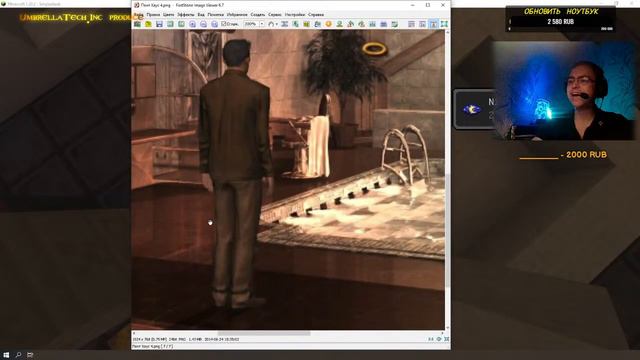This screenshot has width=640, height=360.
Task: Open the Вид menu
Action: [201, 15]
